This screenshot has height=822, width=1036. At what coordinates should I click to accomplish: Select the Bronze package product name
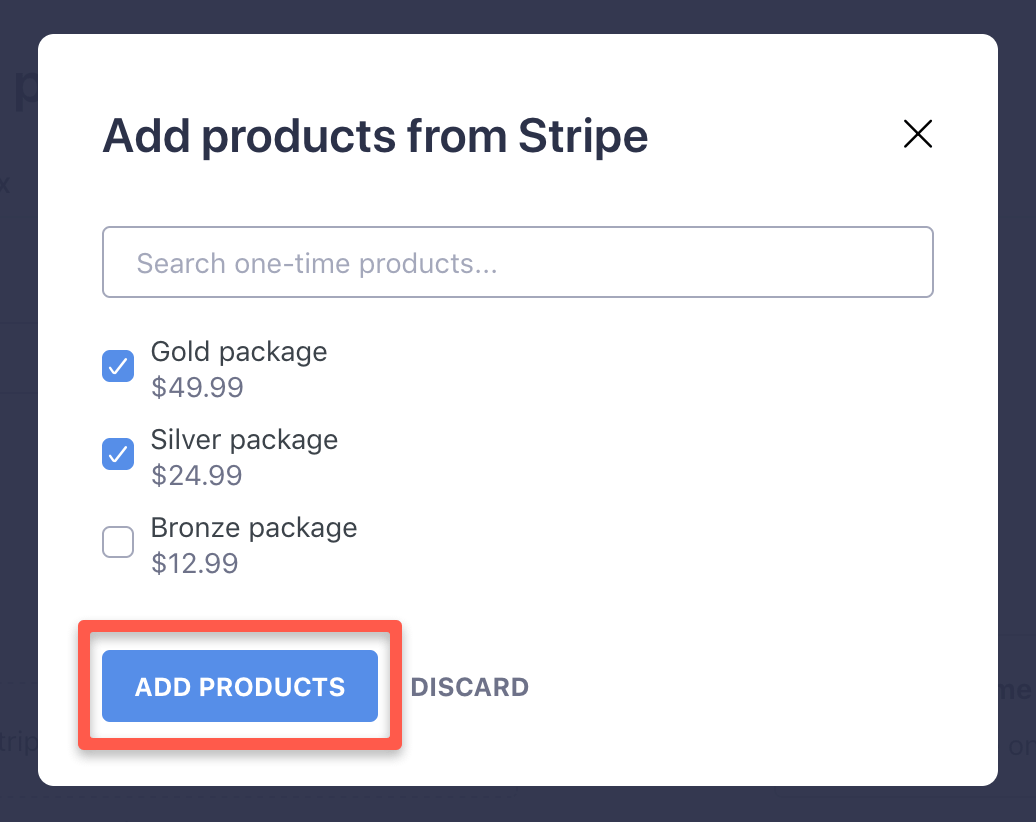click(x=253, y=528)
